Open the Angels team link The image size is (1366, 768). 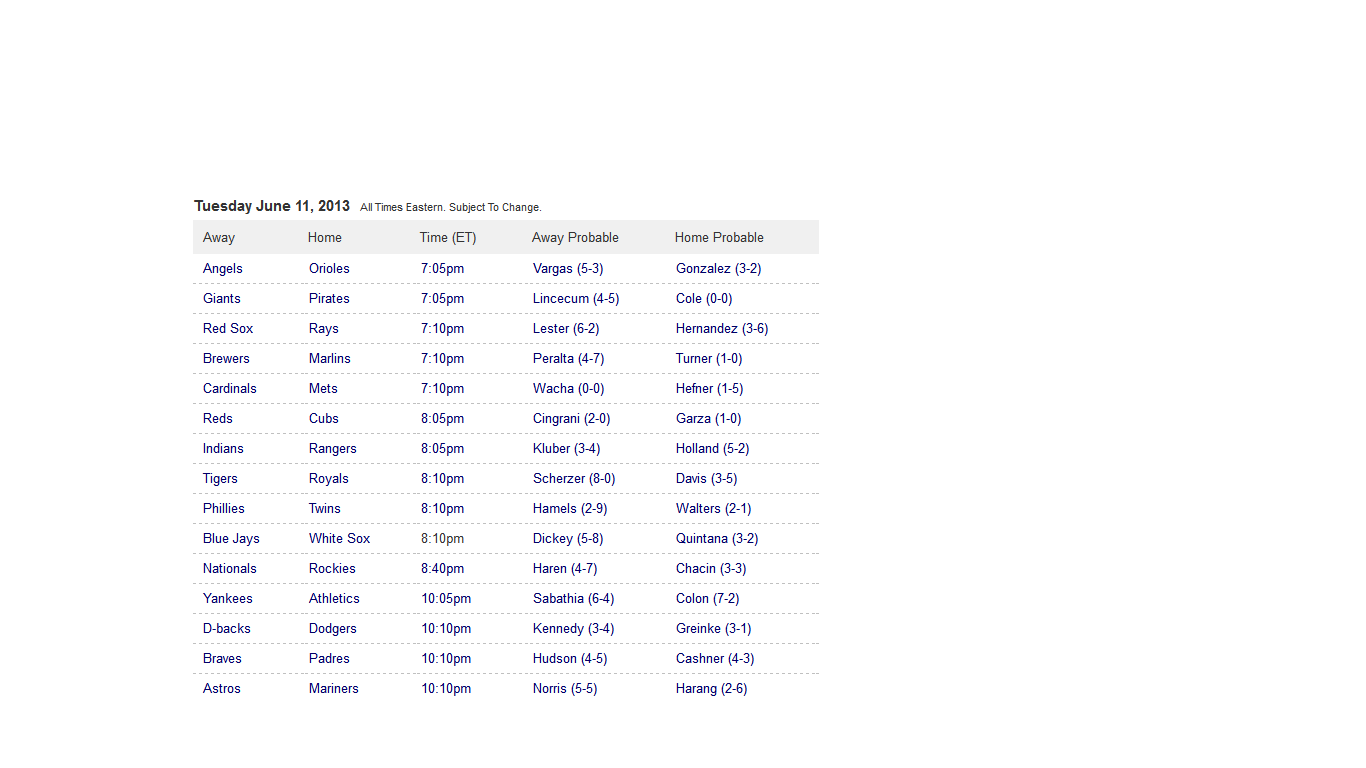[x=222, y=268]
